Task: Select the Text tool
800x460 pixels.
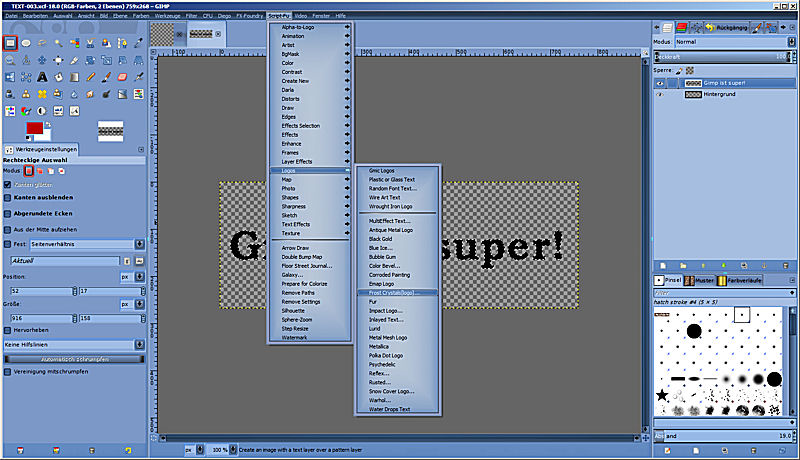Action: pos(42,77)
